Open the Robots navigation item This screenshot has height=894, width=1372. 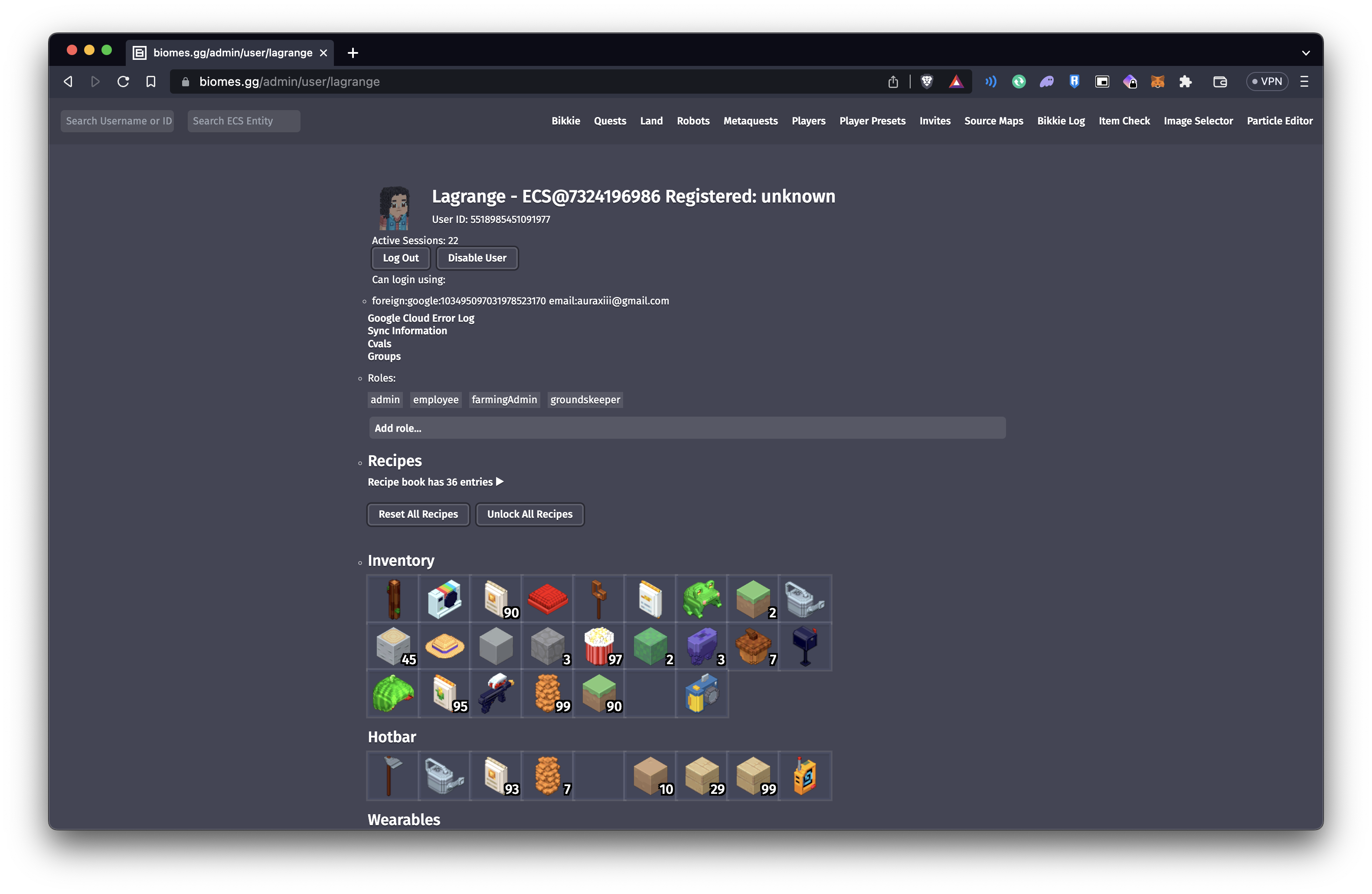tap(693, 121)
